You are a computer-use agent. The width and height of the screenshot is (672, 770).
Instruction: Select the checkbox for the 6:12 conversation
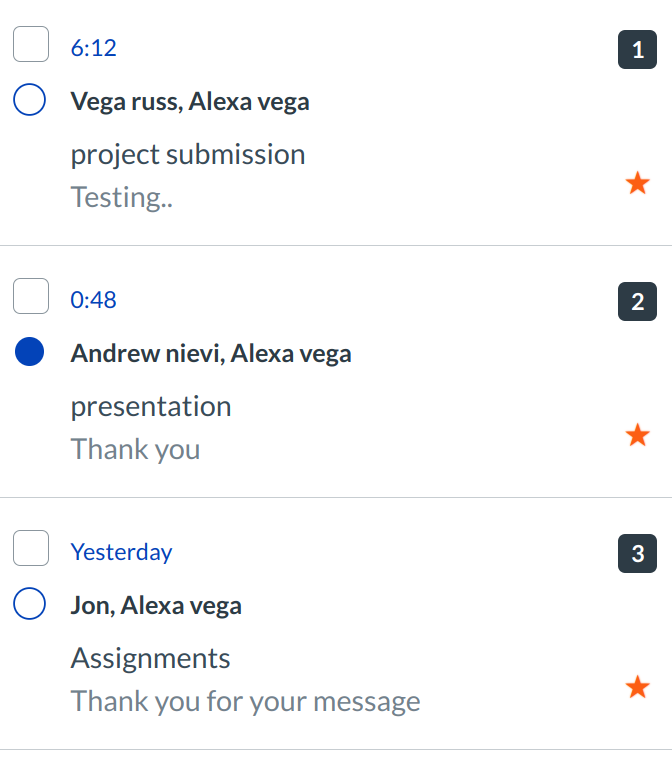[31, 45]
